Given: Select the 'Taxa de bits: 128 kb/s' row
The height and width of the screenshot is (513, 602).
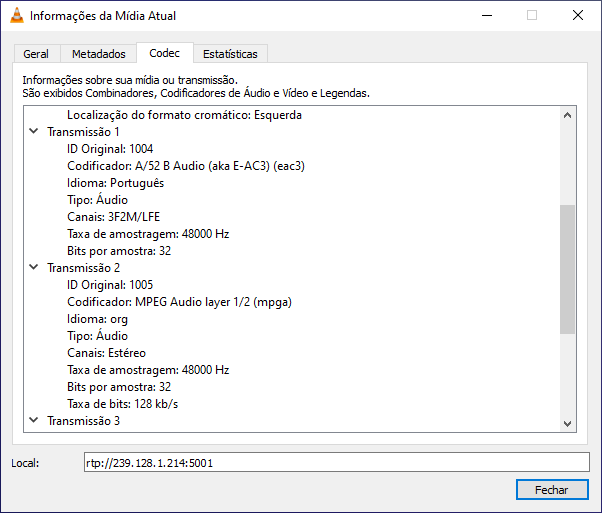Looking at the screenshot, I should pos(122,404).
